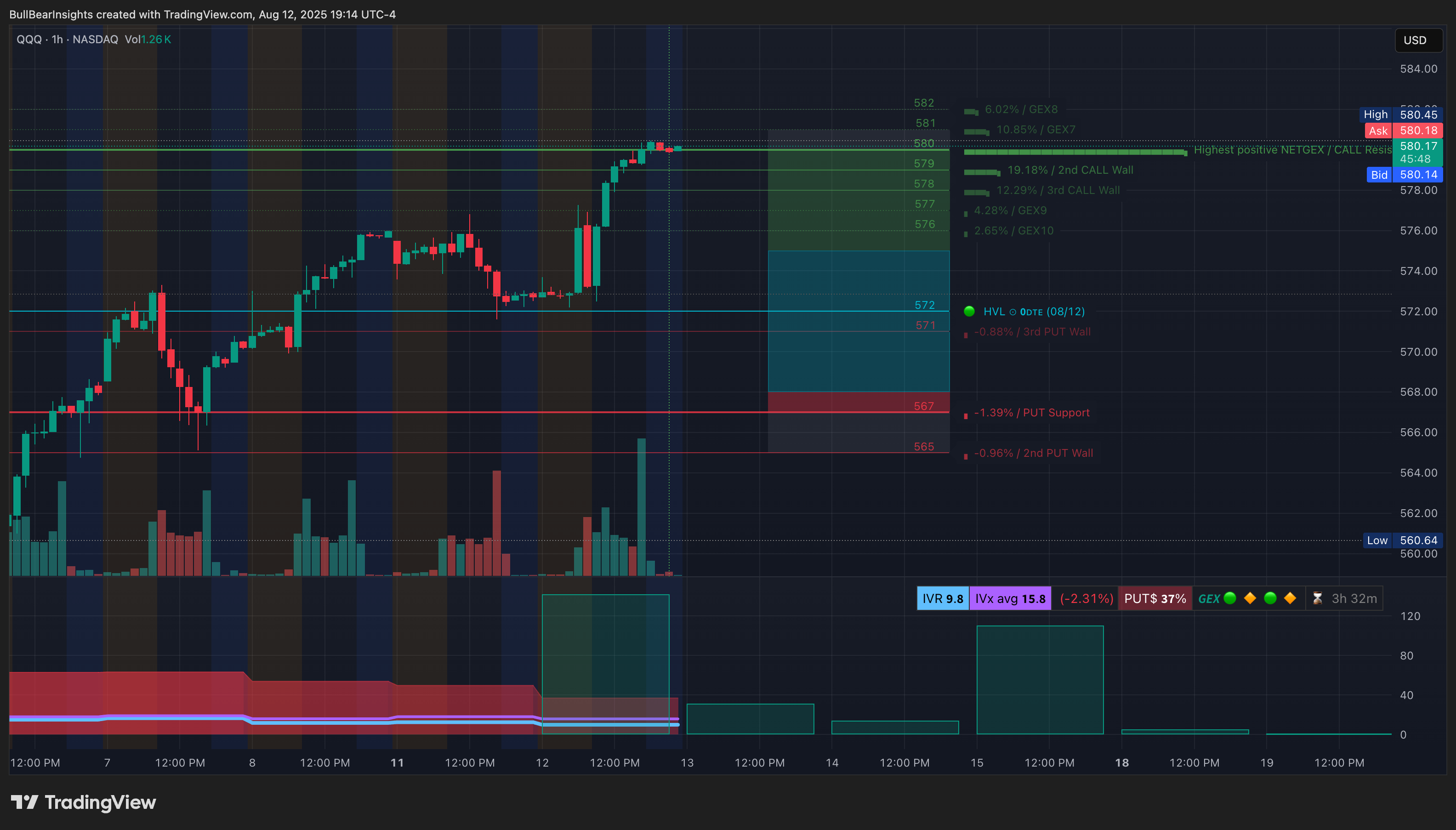Click the current price 580.17 countdown label
Viewport: 1456px width, 830px height.
click(1418, 152)
